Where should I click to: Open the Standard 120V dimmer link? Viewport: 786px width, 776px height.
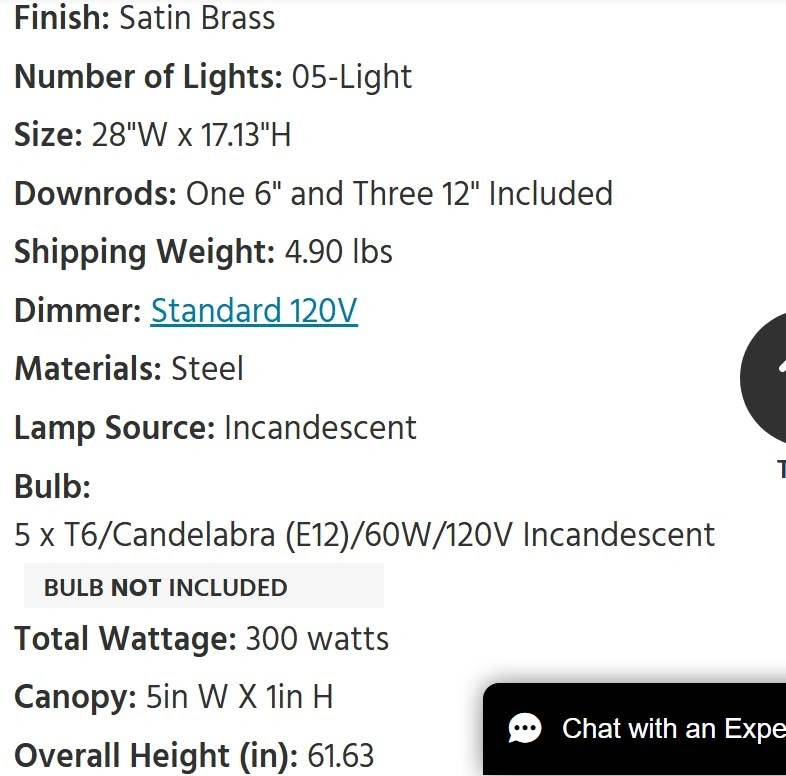click(253, 311)
